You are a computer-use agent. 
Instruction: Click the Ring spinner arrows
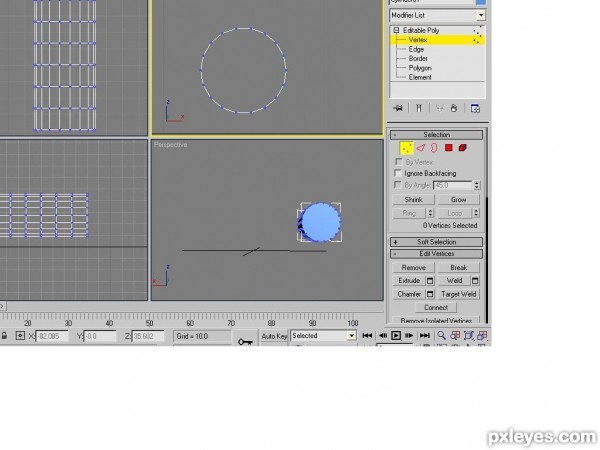coord(430,213)
